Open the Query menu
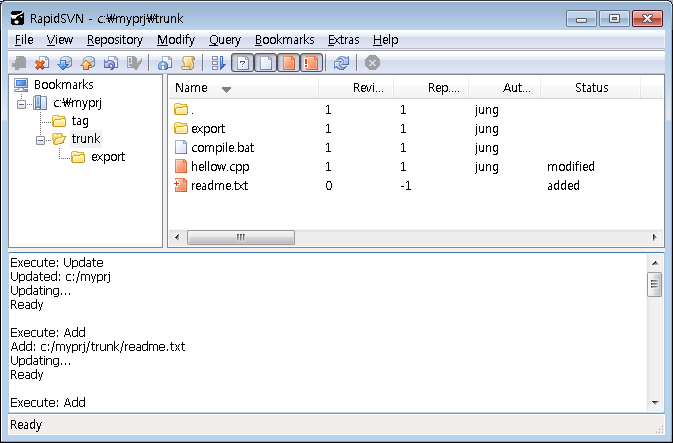673x443 pixels. [x=225, y=40]
